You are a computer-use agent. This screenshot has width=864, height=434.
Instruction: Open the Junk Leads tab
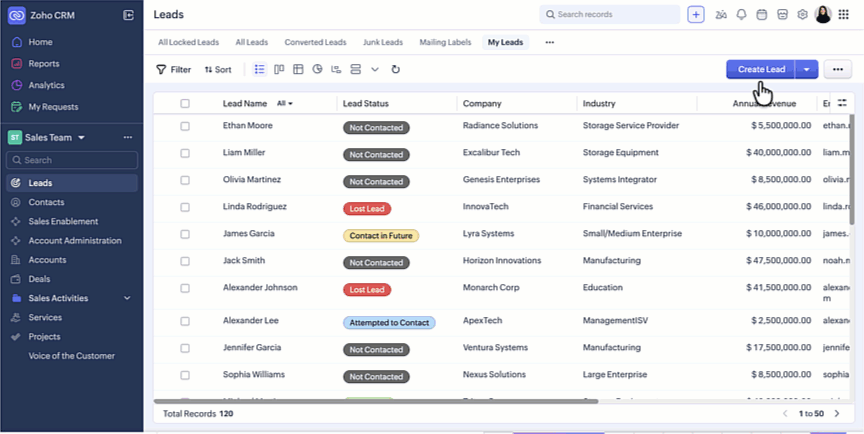point(382,42)
